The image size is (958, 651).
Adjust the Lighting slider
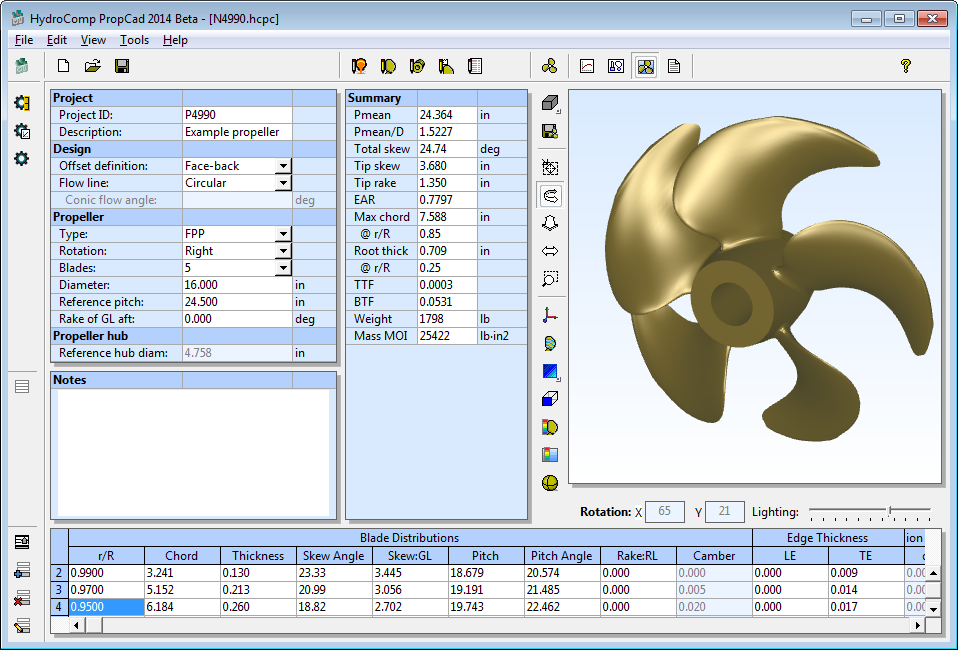[889, 511]
